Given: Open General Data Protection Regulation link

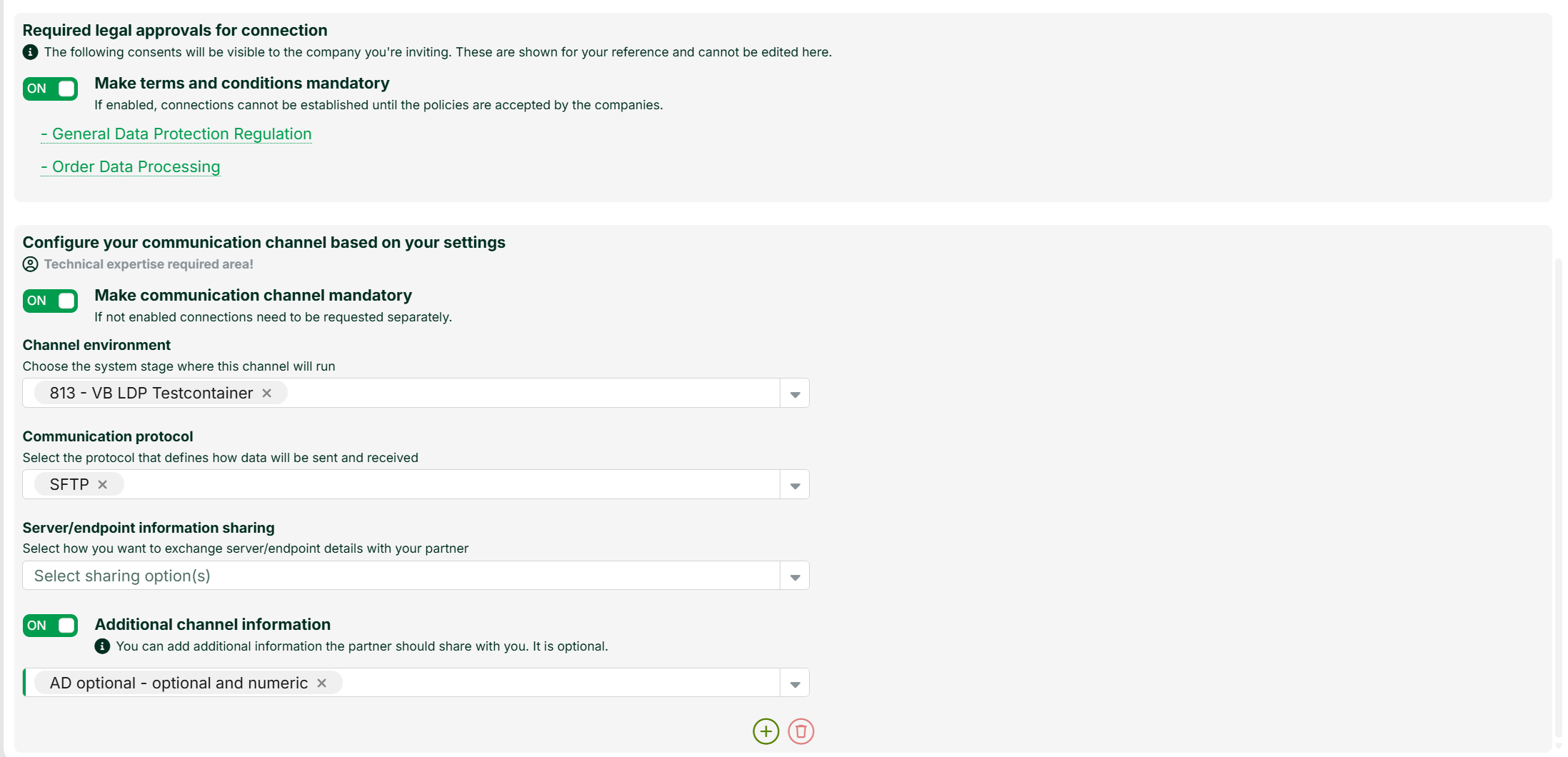Looking at the screenshot, I should [176, 134].
